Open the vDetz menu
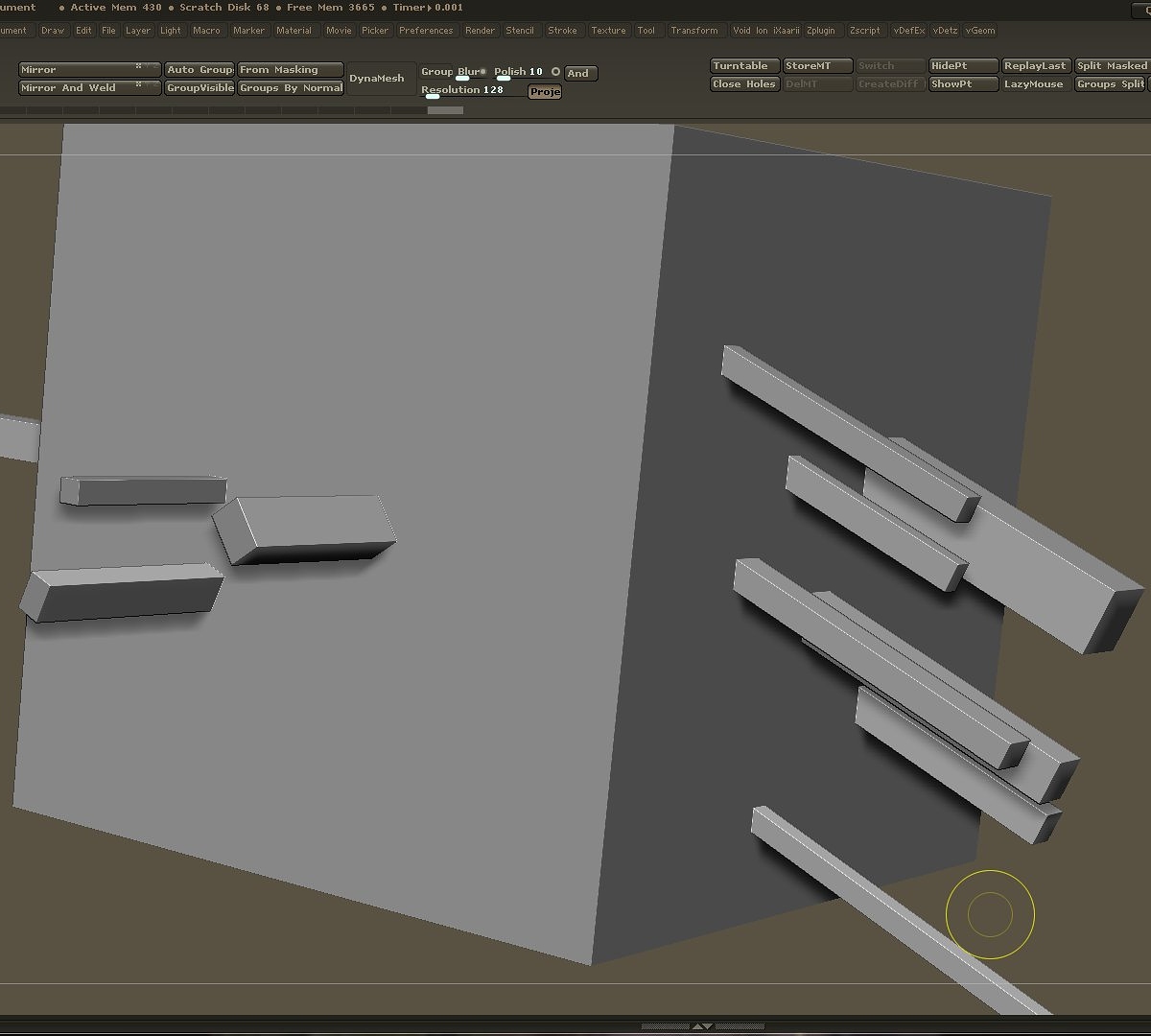The width and height of the screenshot is (1151, 1036). (x=945, y=31)
